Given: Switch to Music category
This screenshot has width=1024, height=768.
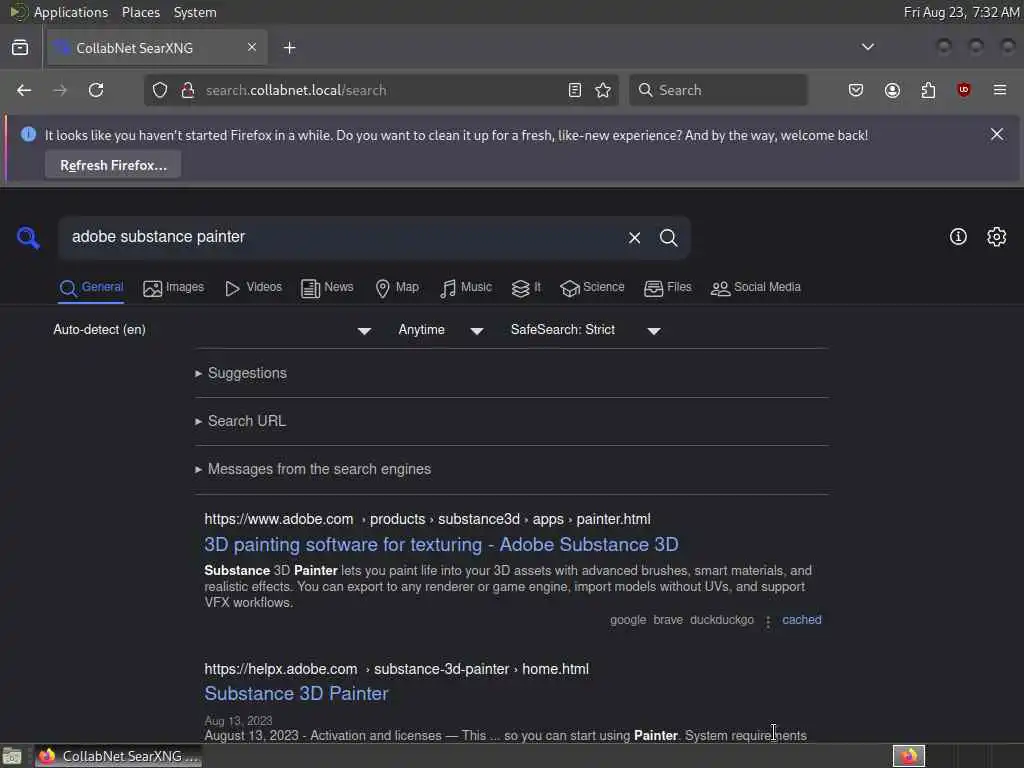Looking at the screenshot, I should 466,287.
